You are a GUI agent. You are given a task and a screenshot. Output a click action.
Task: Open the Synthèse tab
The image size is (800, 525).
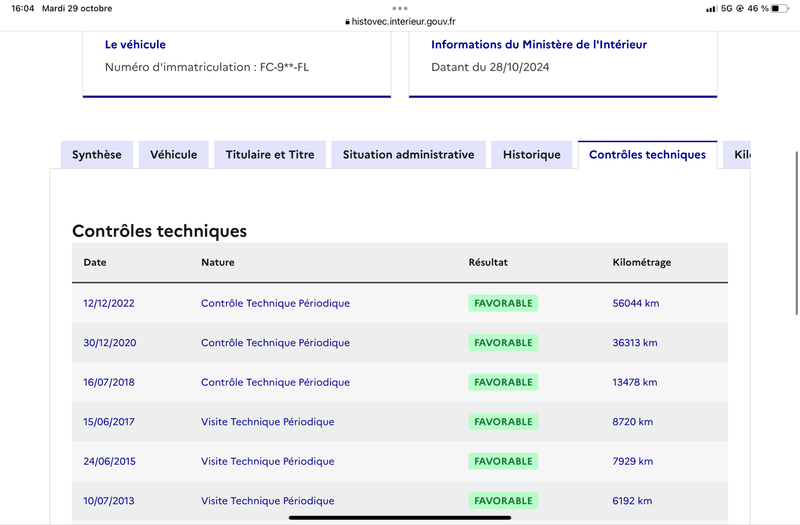[96, 155]
